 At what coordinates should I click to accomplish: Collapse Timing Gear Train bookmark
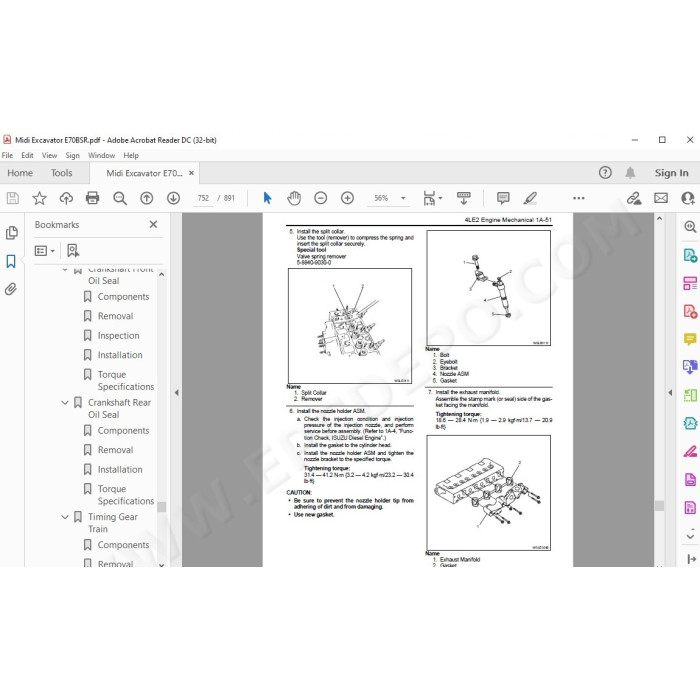coord(65,517)
